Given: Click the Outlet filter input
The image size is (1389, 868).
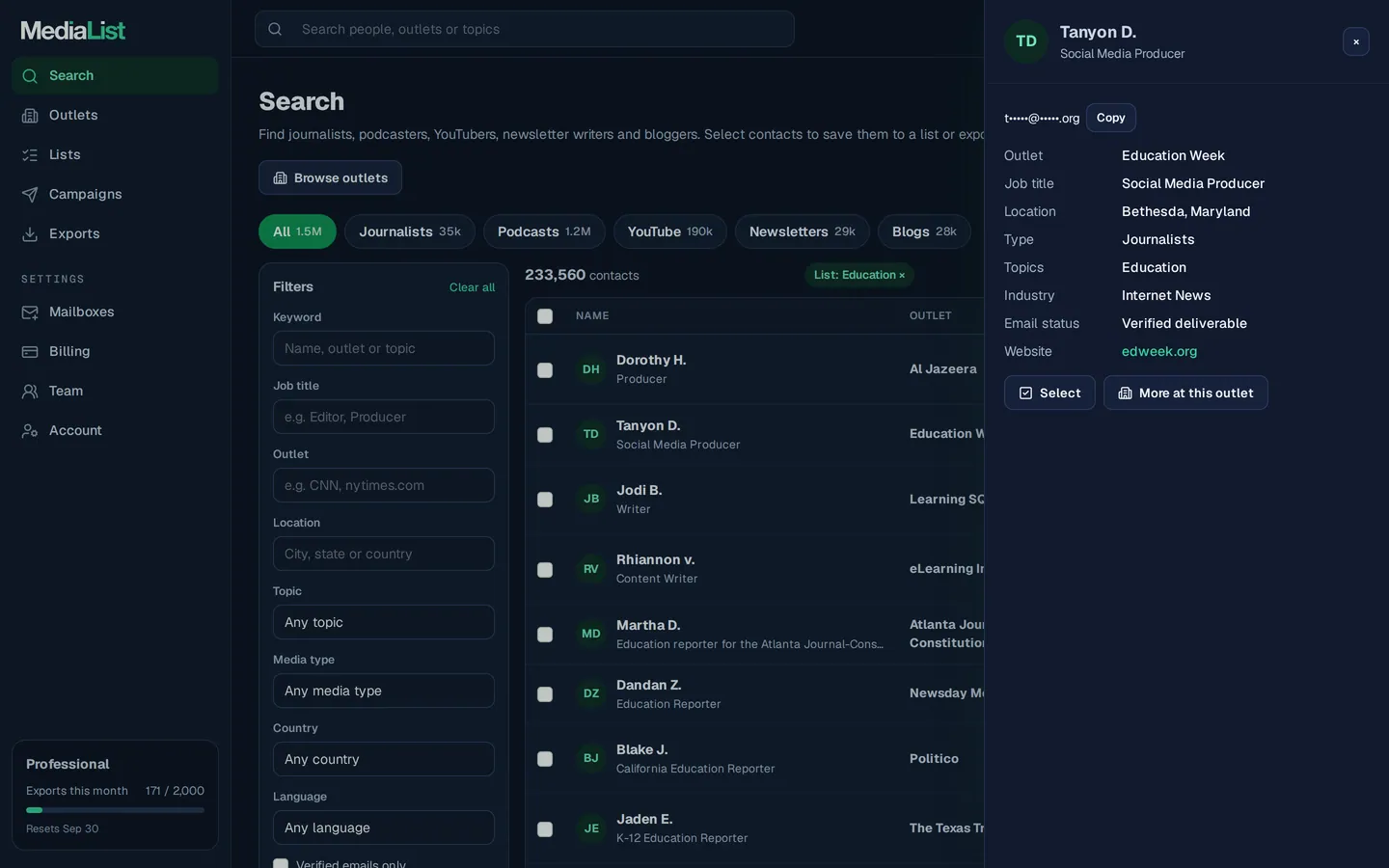Looking at the screenshot, I should click(384, 485).
